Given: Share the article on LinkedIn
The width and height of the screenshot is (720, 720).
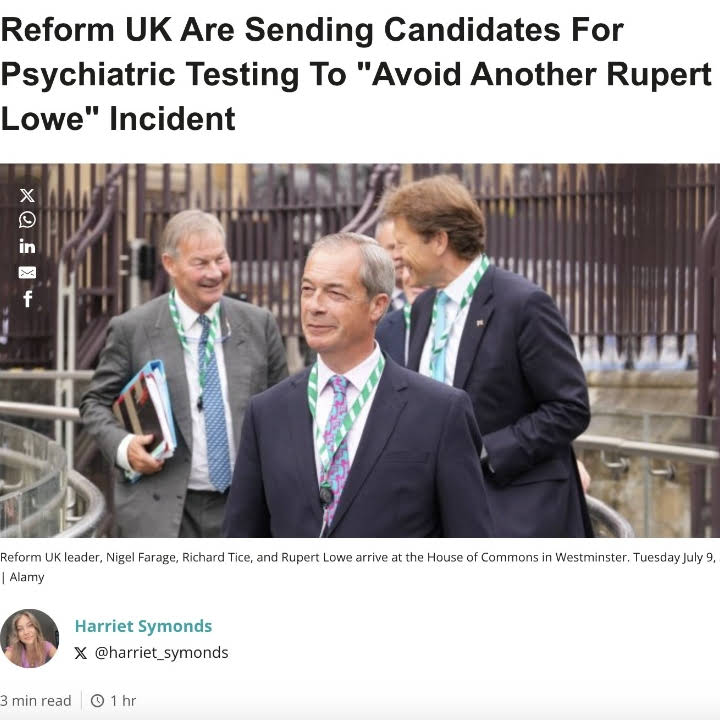Looking at the screenshot, I should pos(27,246).
